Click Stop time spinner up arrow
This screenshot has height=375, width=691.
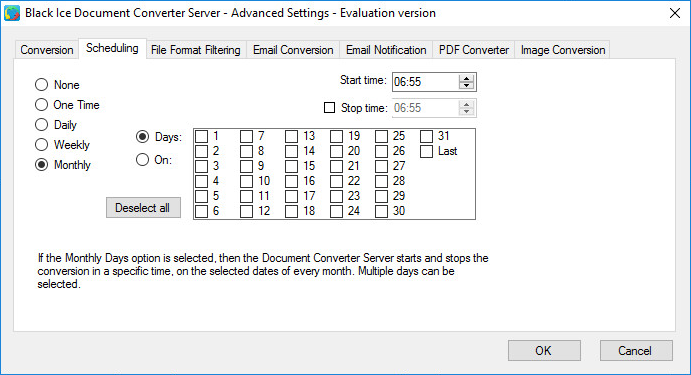point(466,104)
